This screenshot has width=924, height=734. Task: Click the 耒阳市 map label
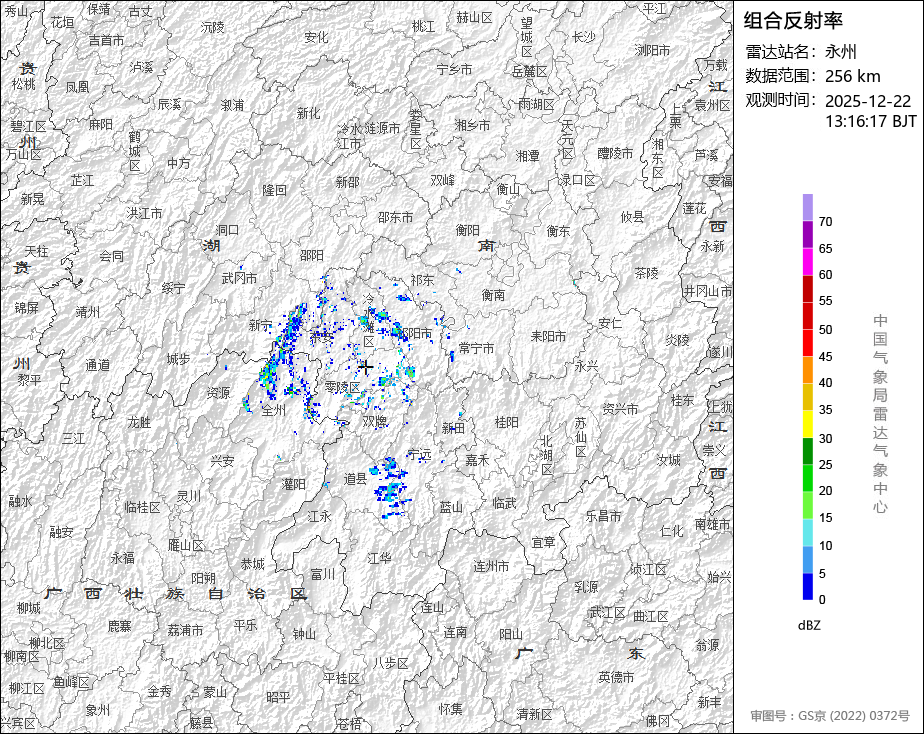click(548, 336)
